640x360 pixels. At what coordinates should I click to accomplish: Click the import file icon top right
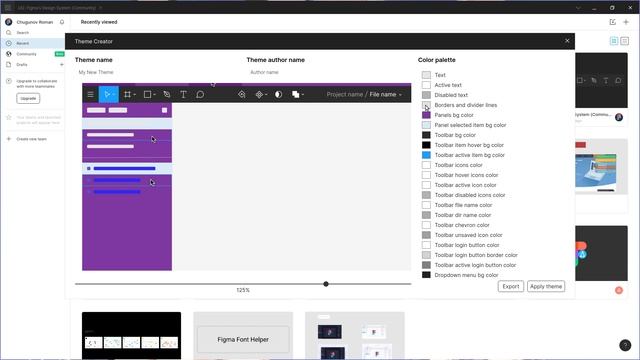(613, 22)
